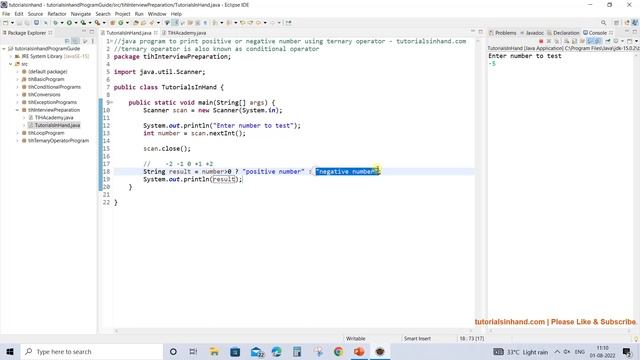The image size is (640, 360).
Task: Click Remove All Terminated Launches icon
Action: pos(556,41)
